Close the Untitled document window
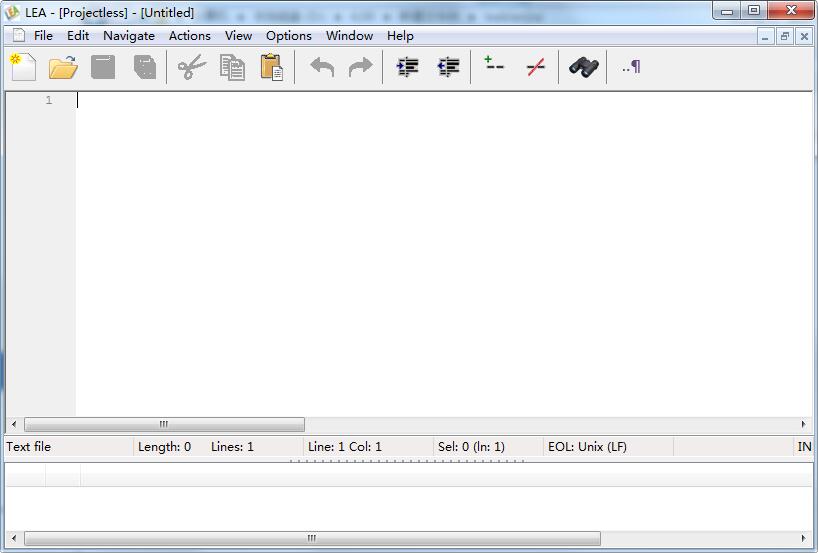Image resolution: width=818 pixels, height=553 pixels. tap(804, 37)
